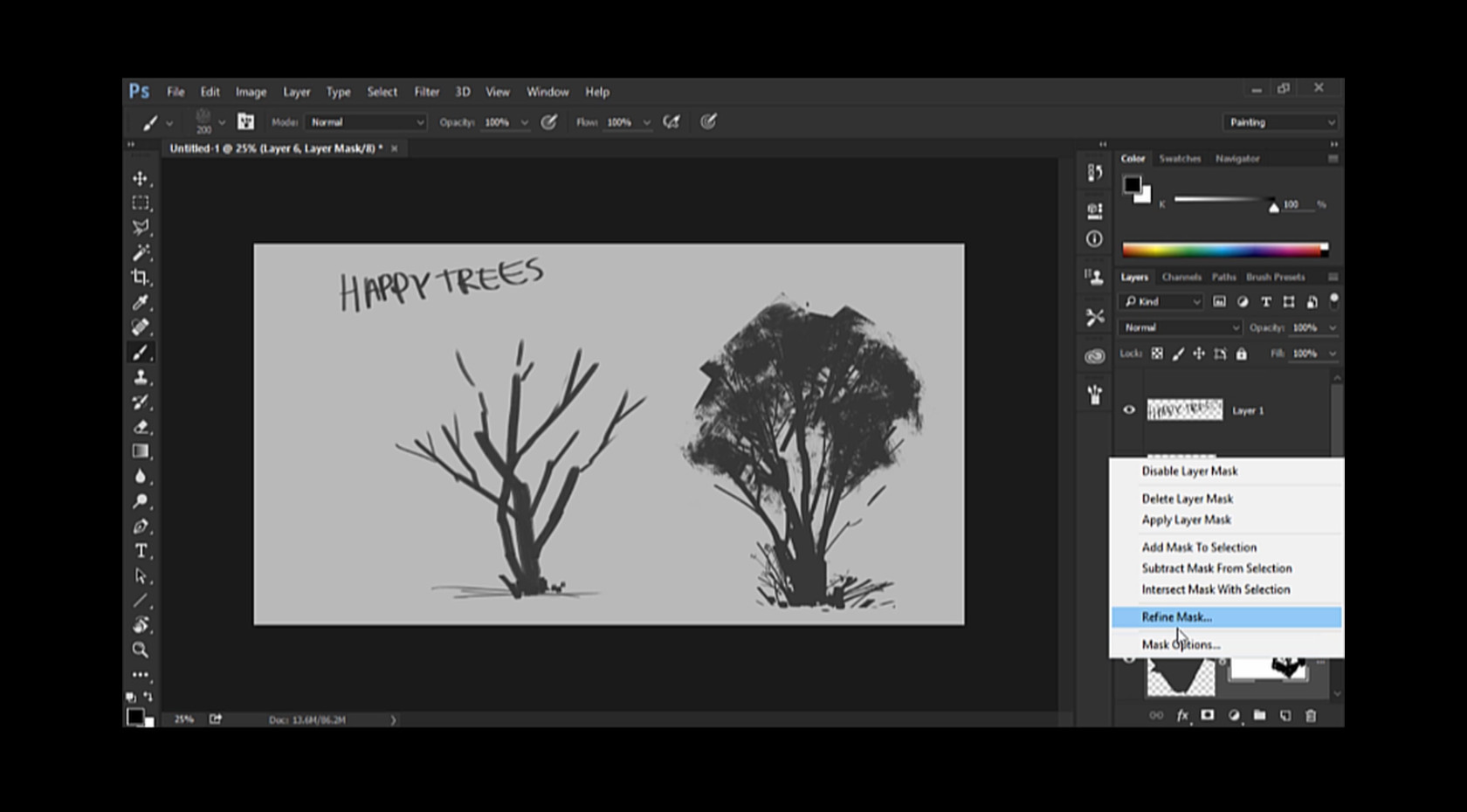Choose the Eraser tool
1467x812 pixels.
[x=140, y=427]
